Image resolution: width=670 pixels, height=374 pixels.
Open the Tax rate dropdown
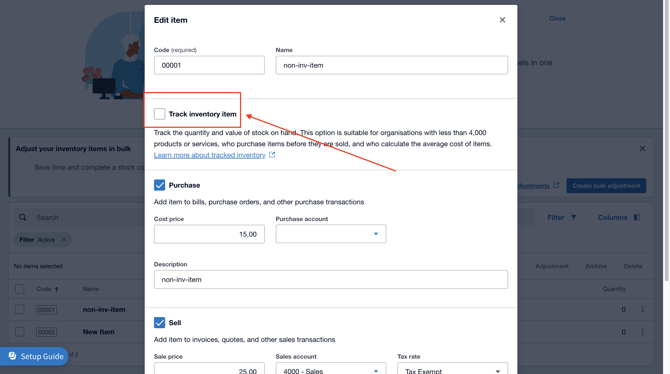pos(453,368)
